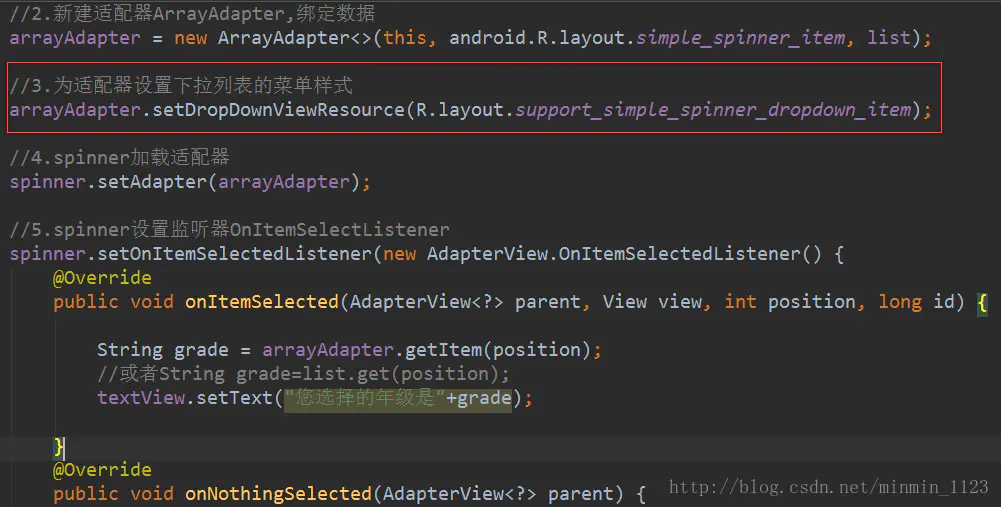Click the comment '//或者String grade=list.get(position);'
Image resolution: width=1001 pixels, height=507 pixels.
[x=303, y=374]
